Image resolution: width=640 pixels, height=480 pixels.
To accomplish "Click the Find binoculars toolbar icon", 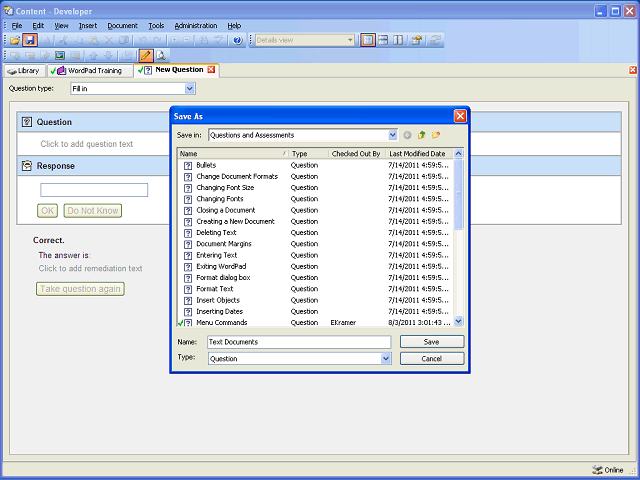I will 204,40.
